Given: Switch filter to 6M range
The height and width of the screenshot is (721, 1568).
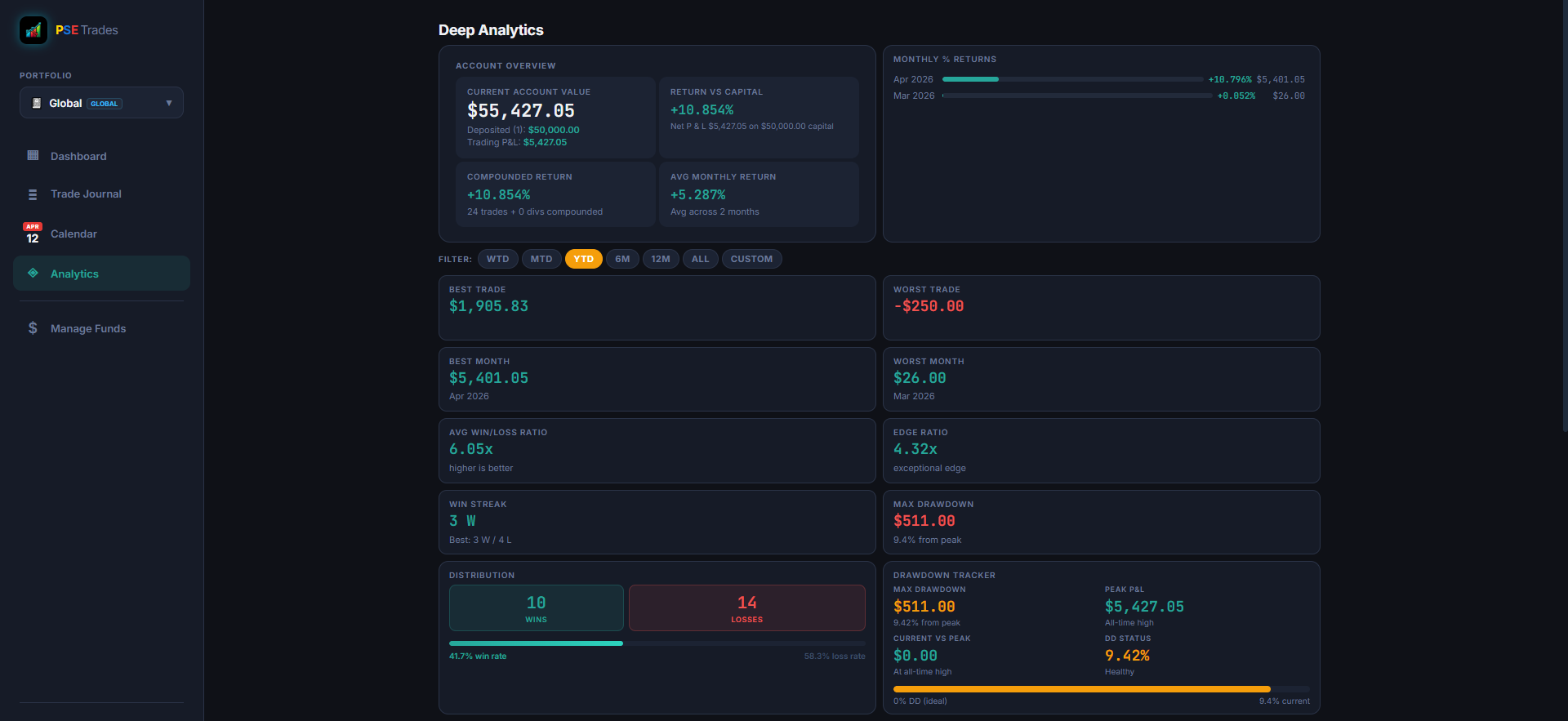Looking at the screenshot, I should click(x=622, y=259).
